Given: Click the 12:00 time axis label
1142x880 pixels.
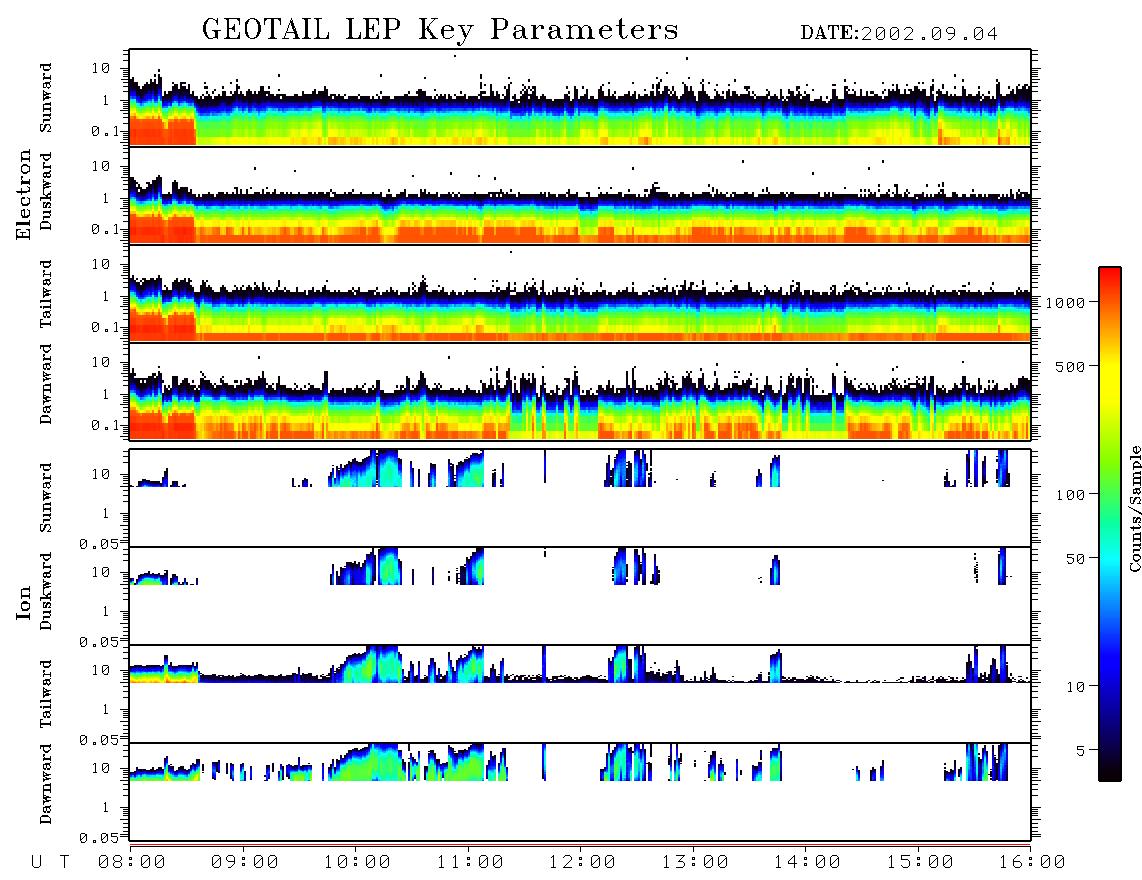Looking at the screenshot, I should (582, 862).
